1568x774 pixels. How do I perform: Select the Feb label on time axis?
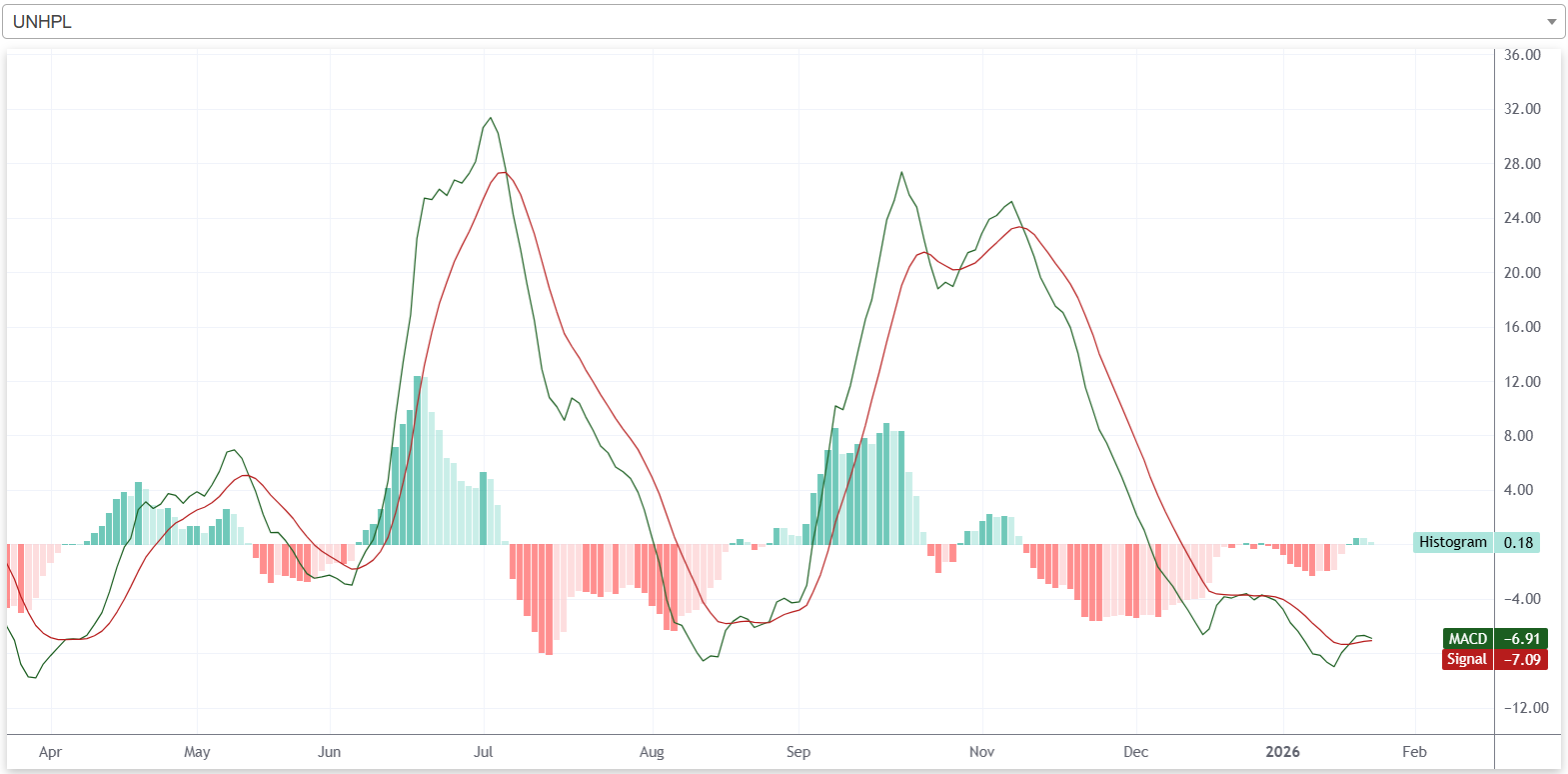coord(1414,752)
